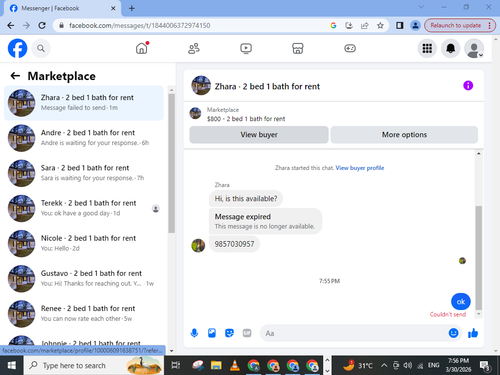Click the chat scroll down arrow
Image resolution: width=500 pixels, height=375 pixels.
479,314
